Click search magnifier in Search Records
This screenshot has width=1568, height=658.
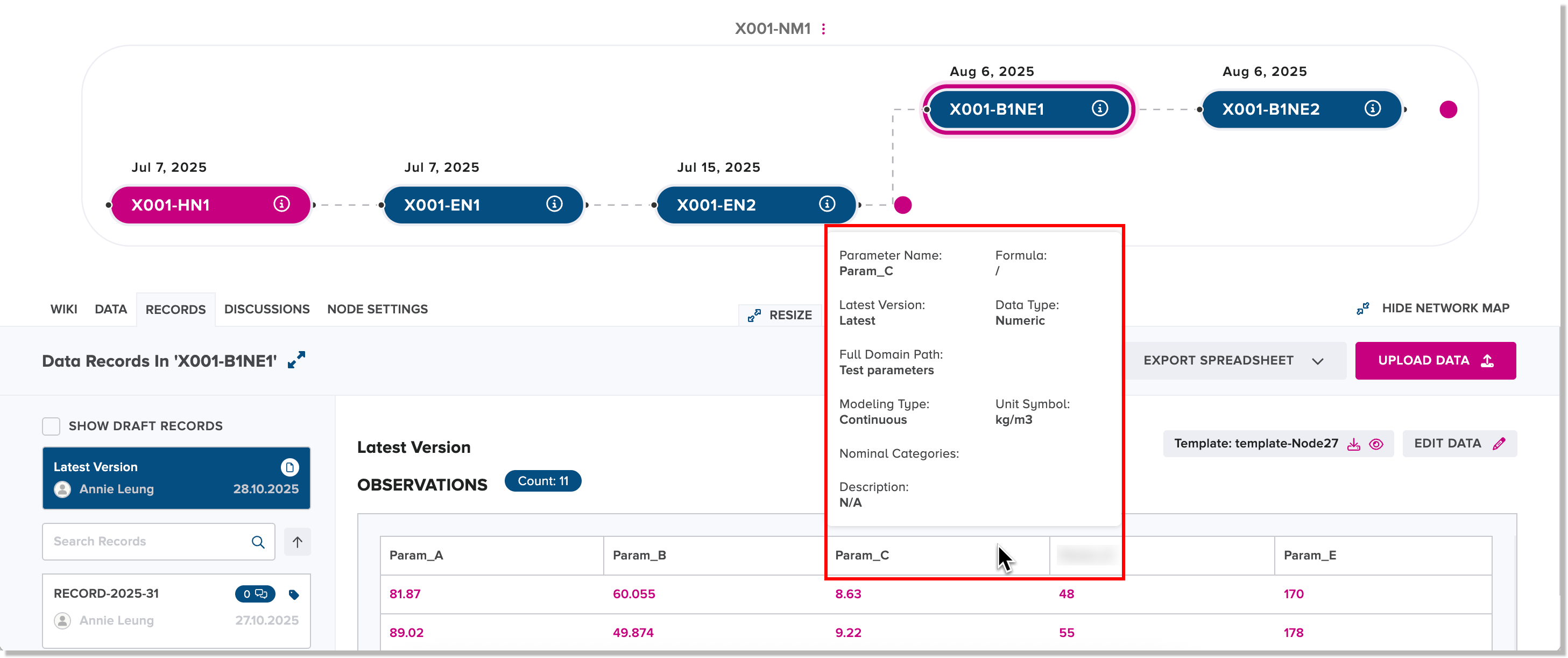coord(258,542)
